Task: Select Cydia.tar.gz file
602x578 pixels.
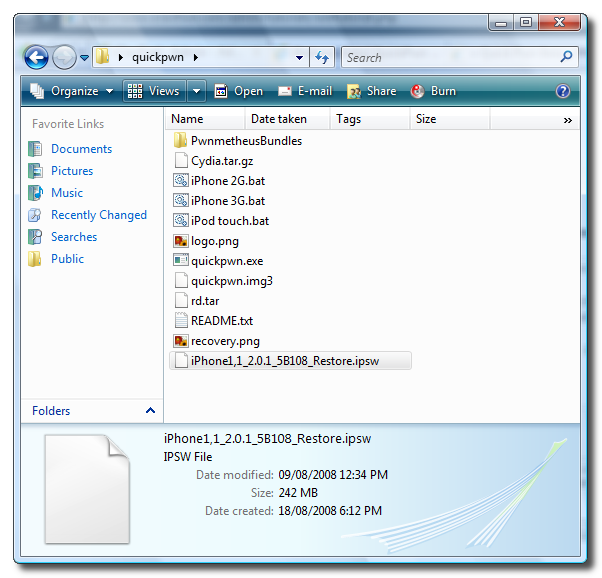Action: click(x=222, y=161)
